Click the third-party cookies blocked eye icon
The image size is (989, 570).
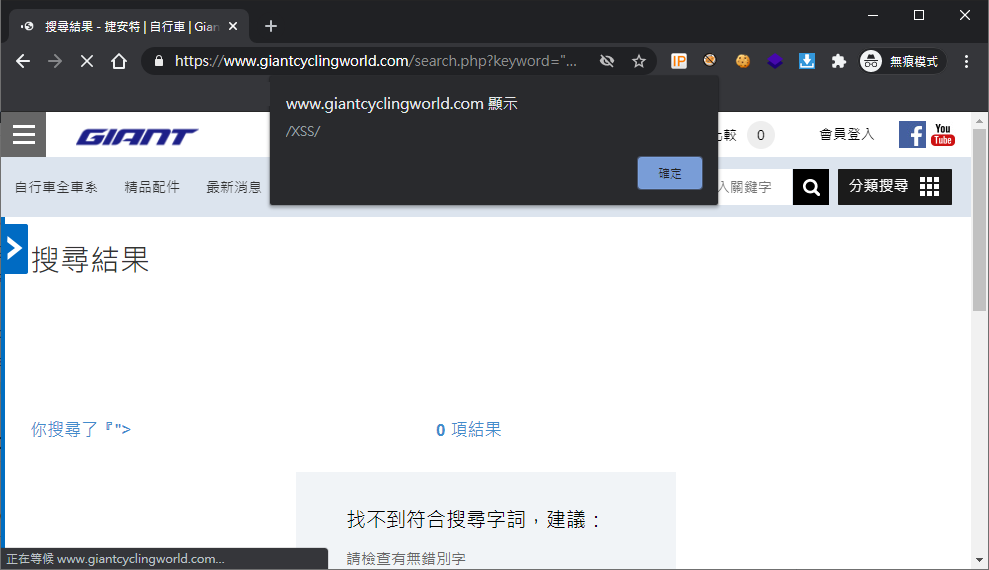(607, 61)
